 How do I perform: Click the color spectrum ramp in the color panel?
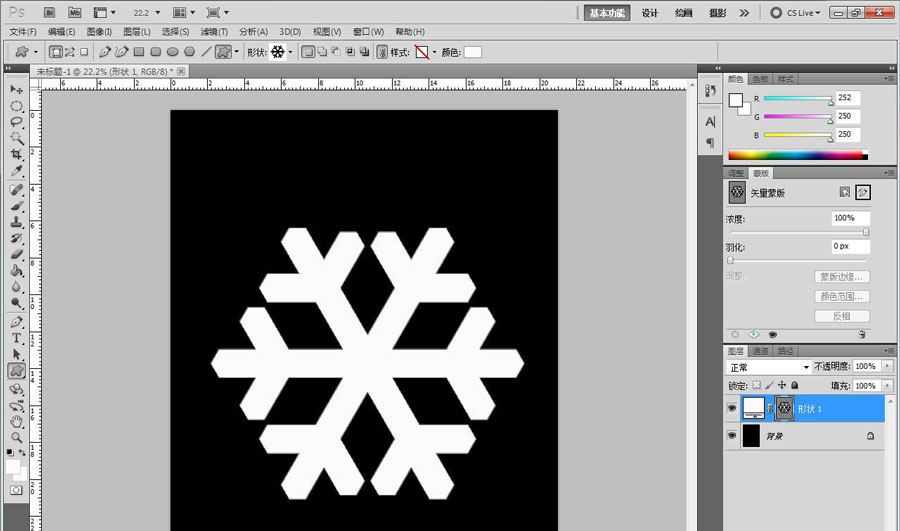point(796,155)
